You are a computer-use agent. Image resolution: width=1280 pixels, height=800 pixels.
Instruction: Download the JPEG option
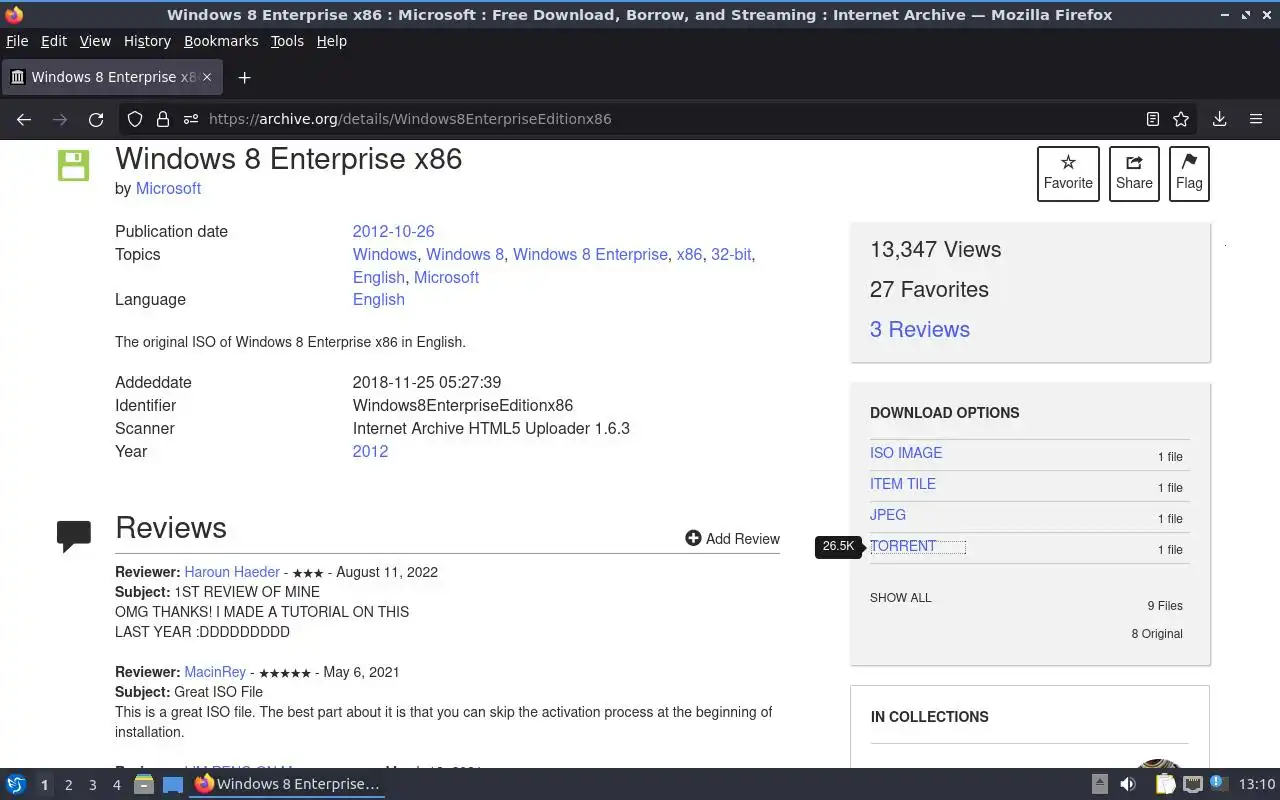[x=888, y=515]
